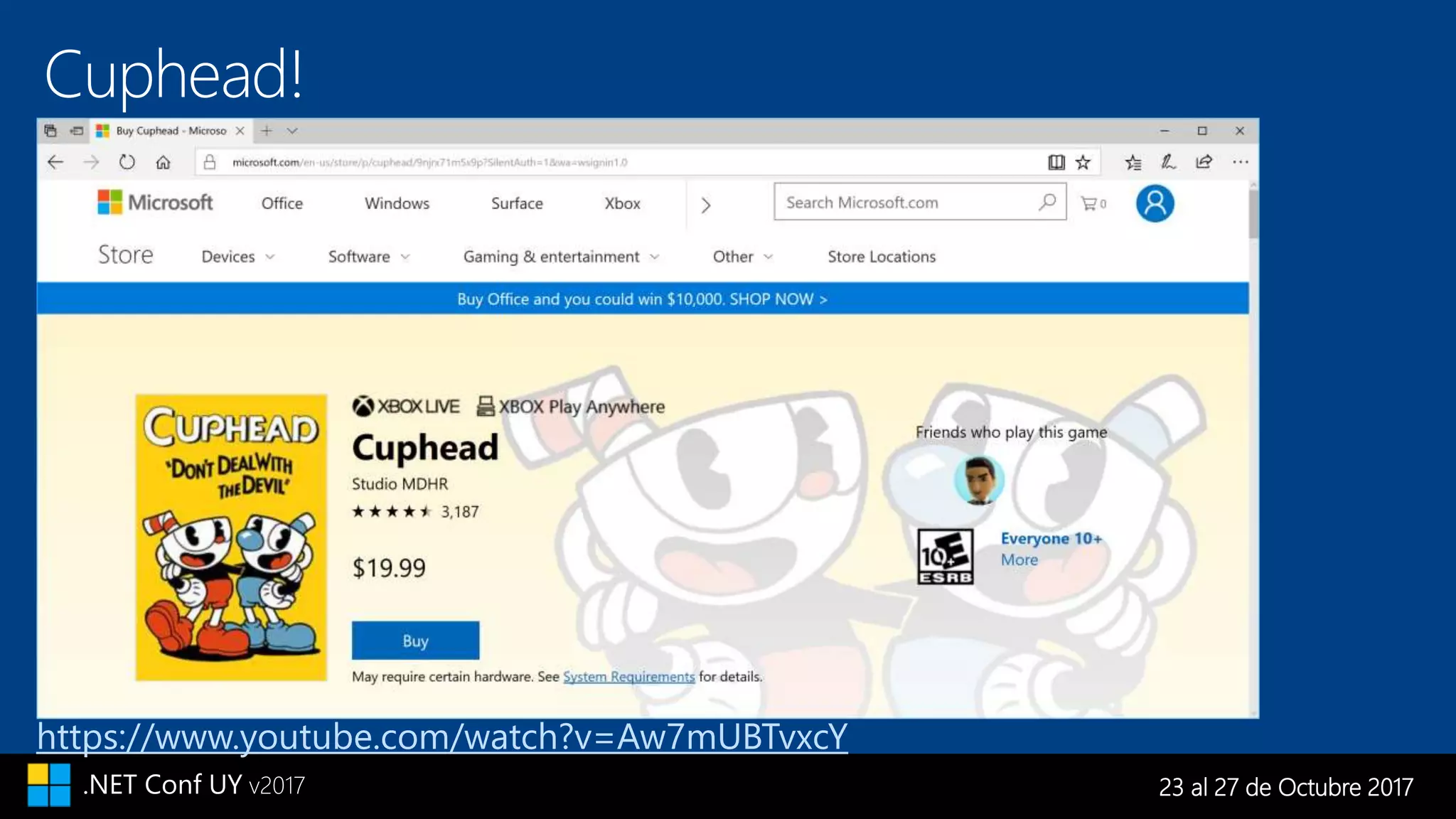Open the Surface menu item
Image resolution: width=1456 pixels, height=819 pixels.
coord(517,203)
